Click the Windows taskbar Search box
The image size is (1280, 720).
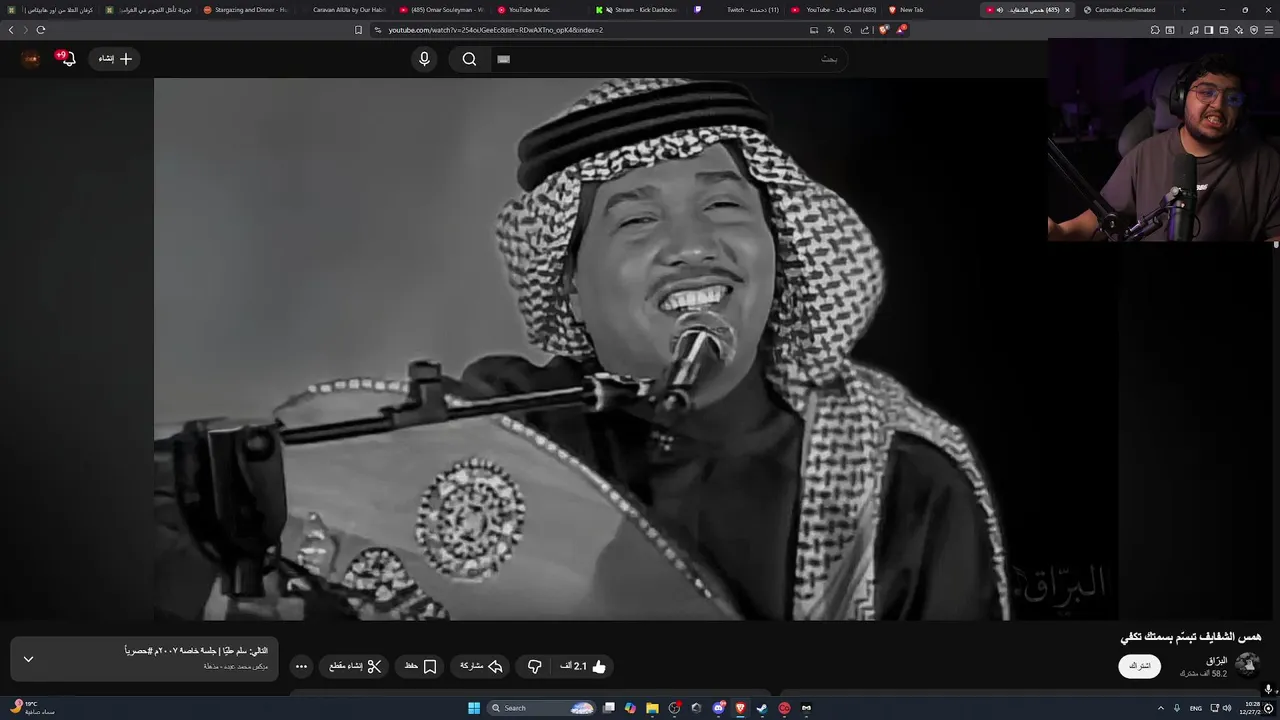pyautogui.click(x=541, y=708)
